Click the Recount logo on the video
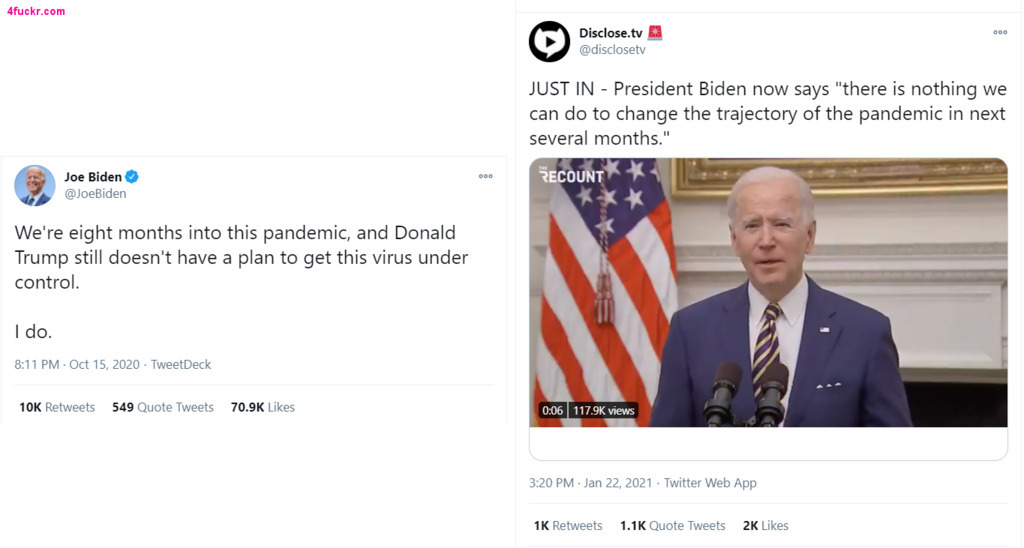The image size is (1024, 548). [x=571, y=176]
